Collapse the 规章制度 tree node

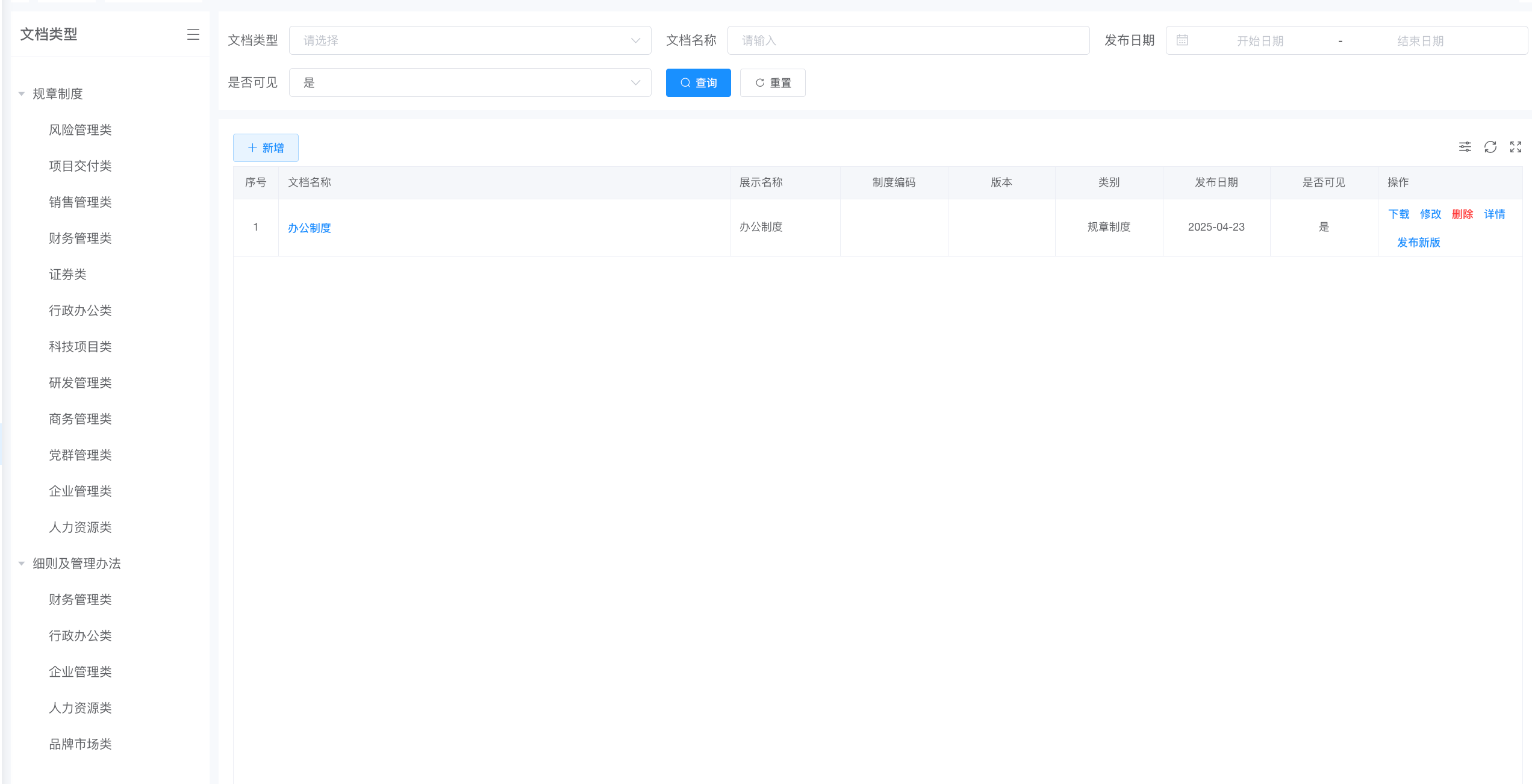pos(22,94)
